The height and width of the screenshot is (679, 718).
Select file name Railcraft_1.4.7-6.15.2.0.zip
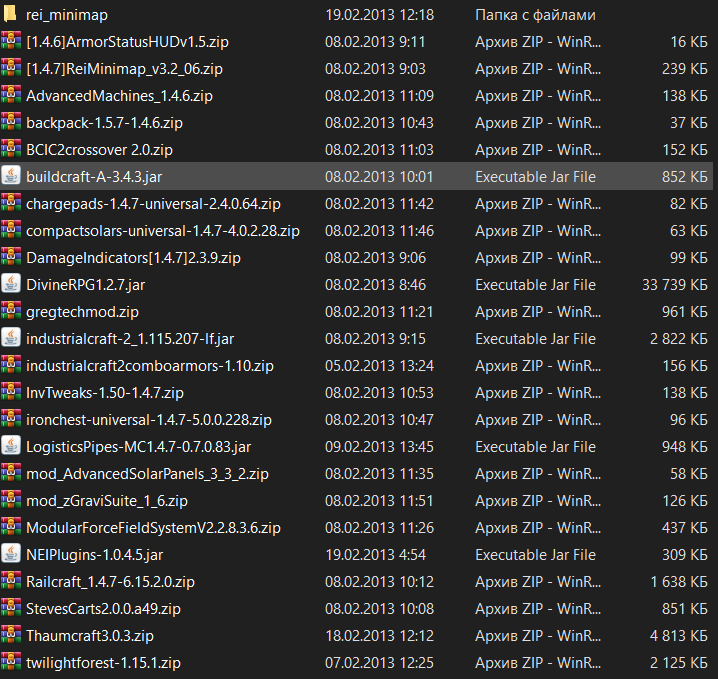(110, 582)
